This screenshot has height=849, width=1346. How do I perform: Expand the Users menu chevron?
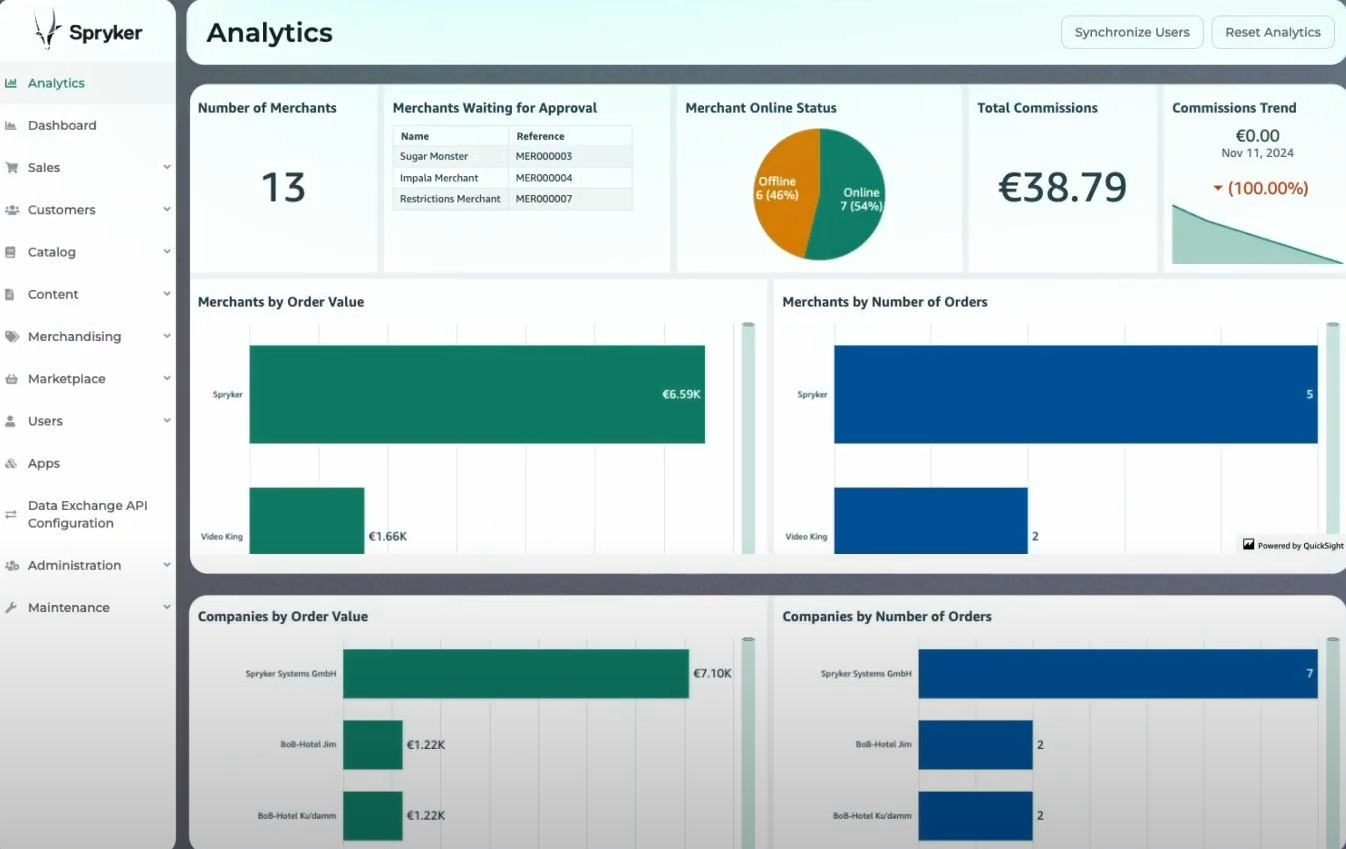click(166, 421)
